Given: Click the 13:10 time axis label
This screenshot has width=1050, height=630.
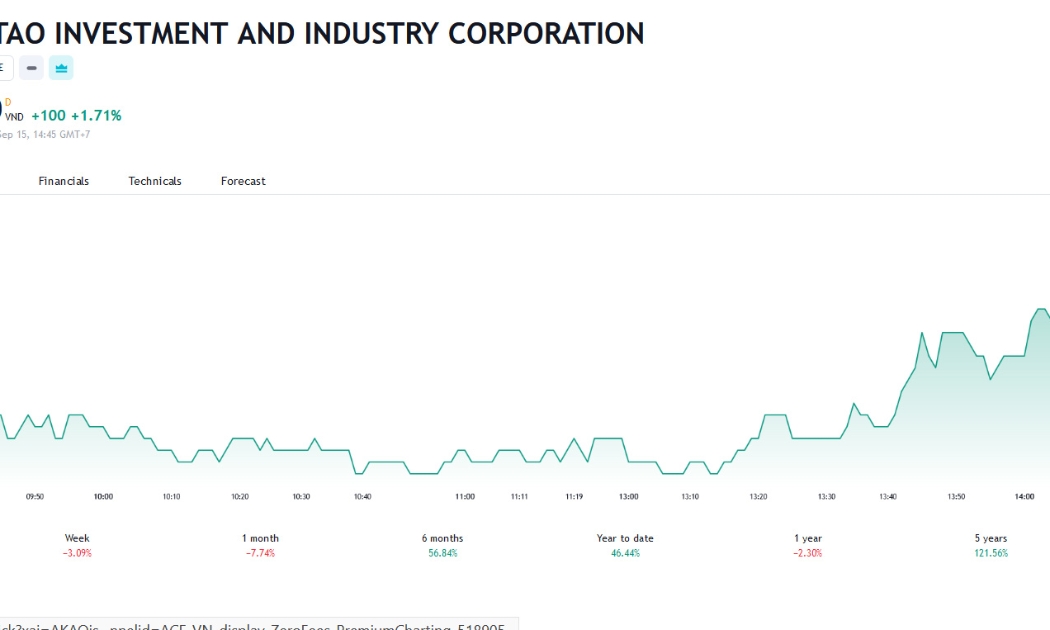Looking at the screenshot, I should point(690,497).
